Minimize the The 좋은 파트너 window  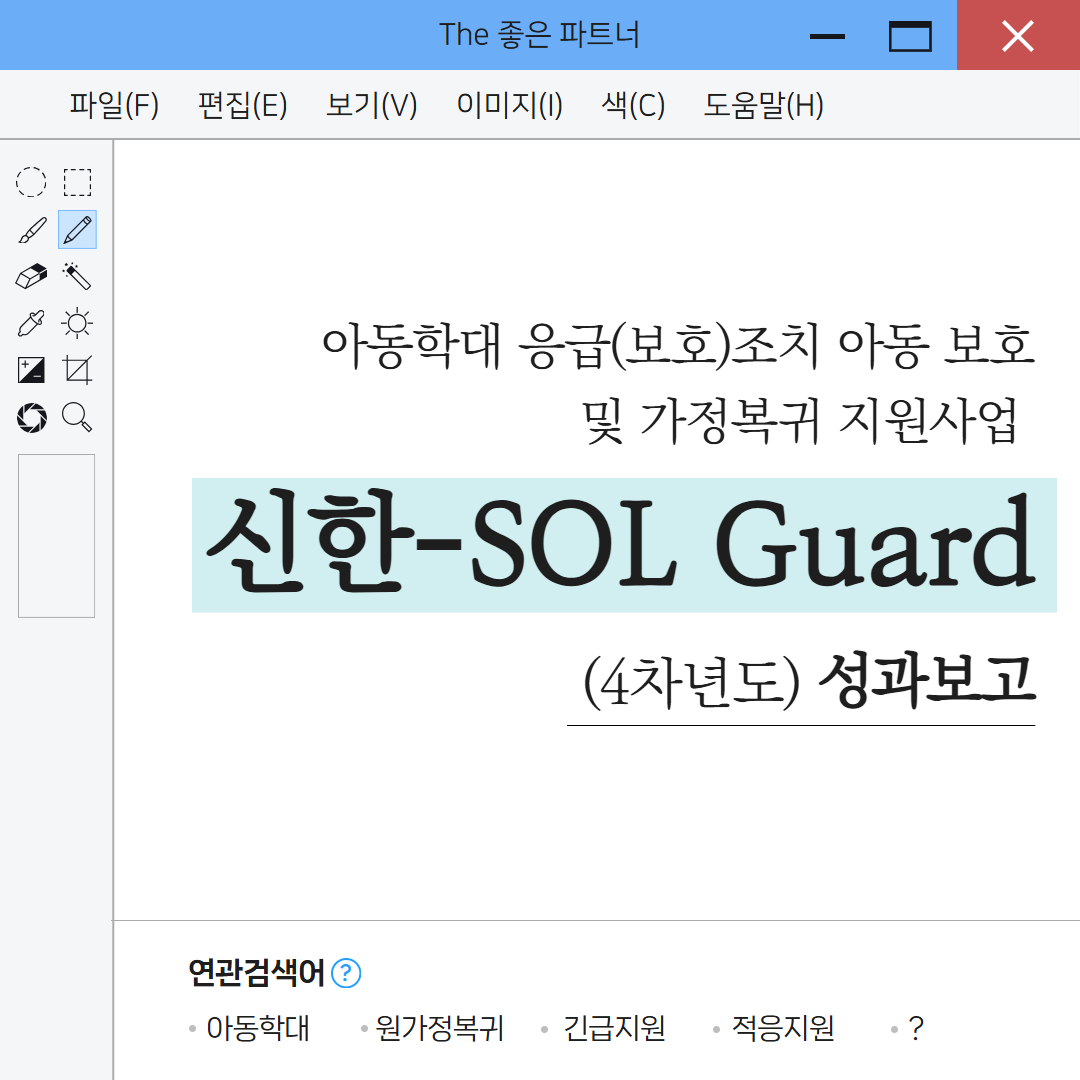coord(827,36)
